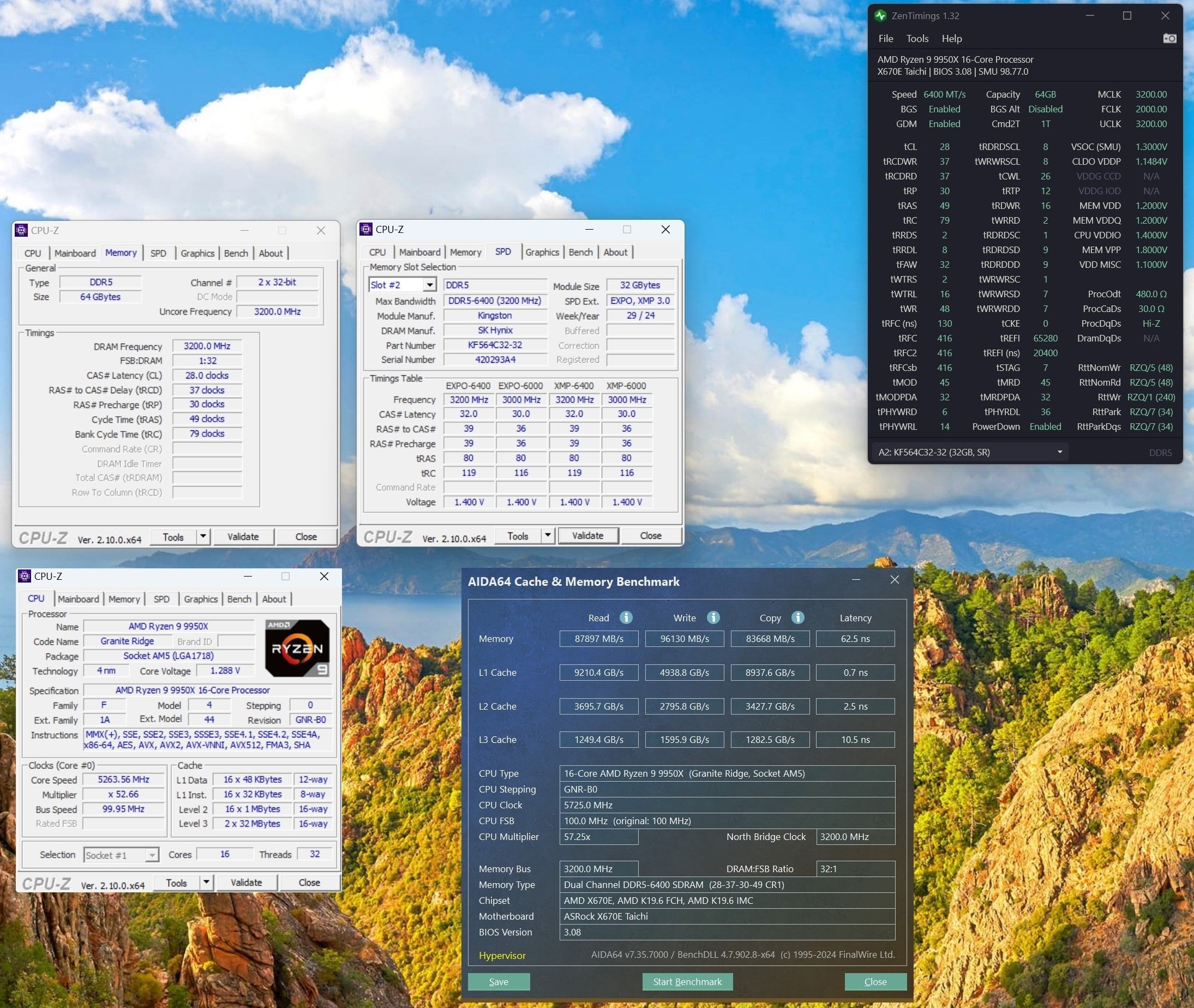Screen dimensions: 1194x1008
Task: Close the CPU-Z Memory window using title bar X
Action: pyautogui.click(x=321, y=230)
